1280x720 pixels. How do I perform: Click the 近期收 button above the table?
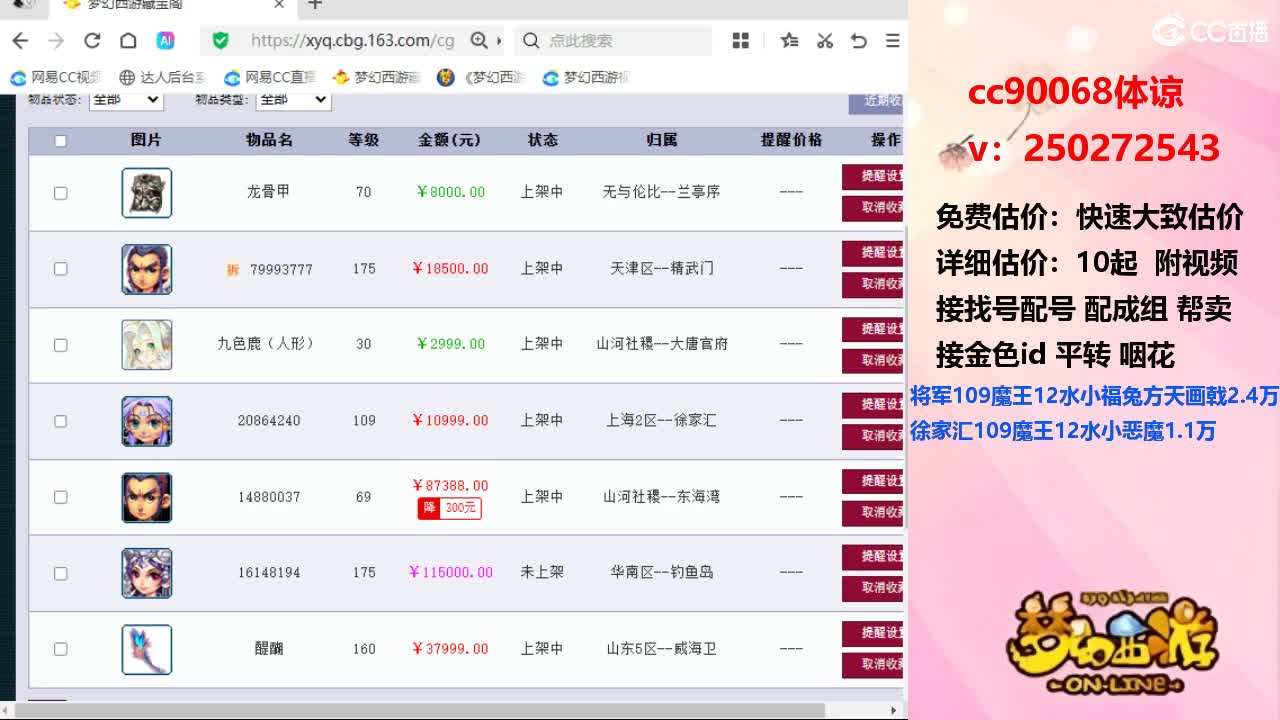(877, 101)
